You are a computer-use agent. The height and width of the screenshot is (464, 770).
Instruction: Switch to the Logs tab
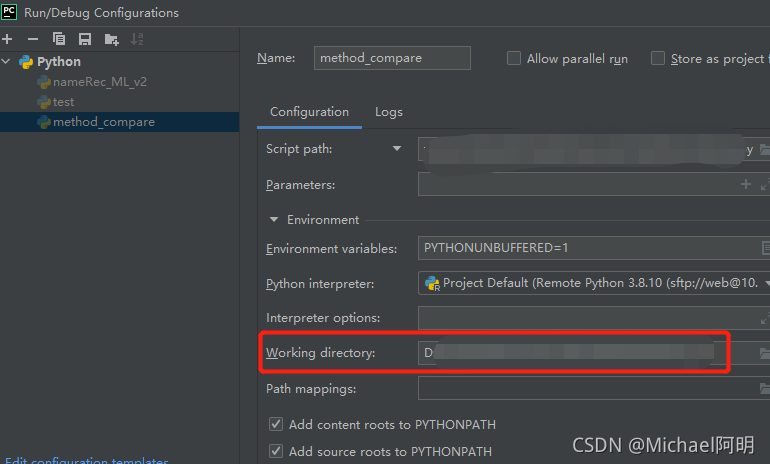pyautogui.click(x=388, y=112)
